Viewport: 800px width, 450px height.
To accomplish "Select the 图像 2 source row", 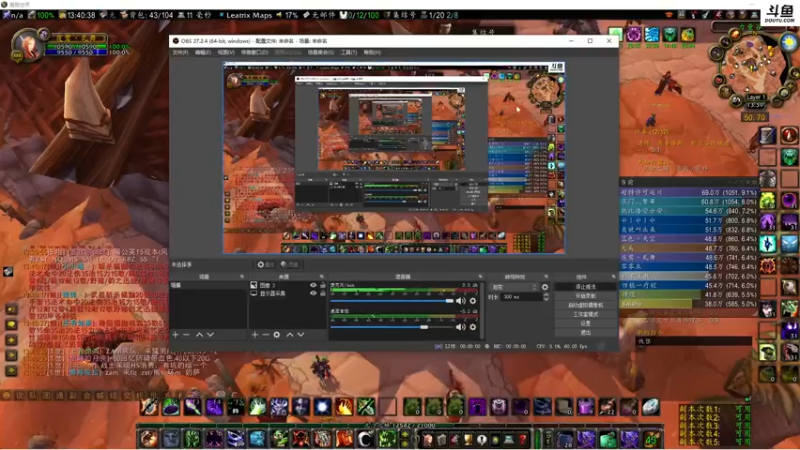I will pos(288,286).
